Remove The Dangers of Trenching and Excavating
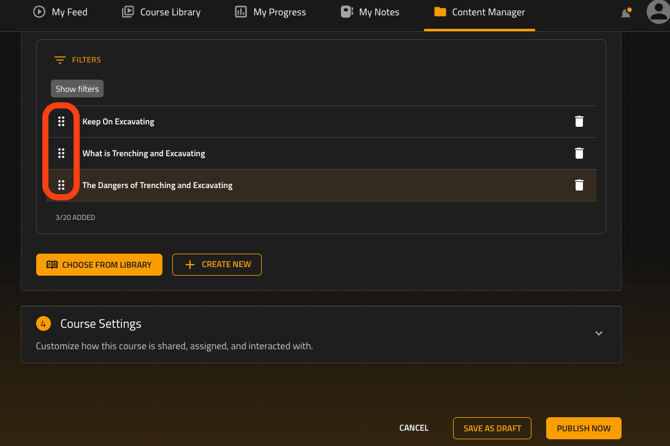This screenshot has height=446, width=670. click(579, 185)
